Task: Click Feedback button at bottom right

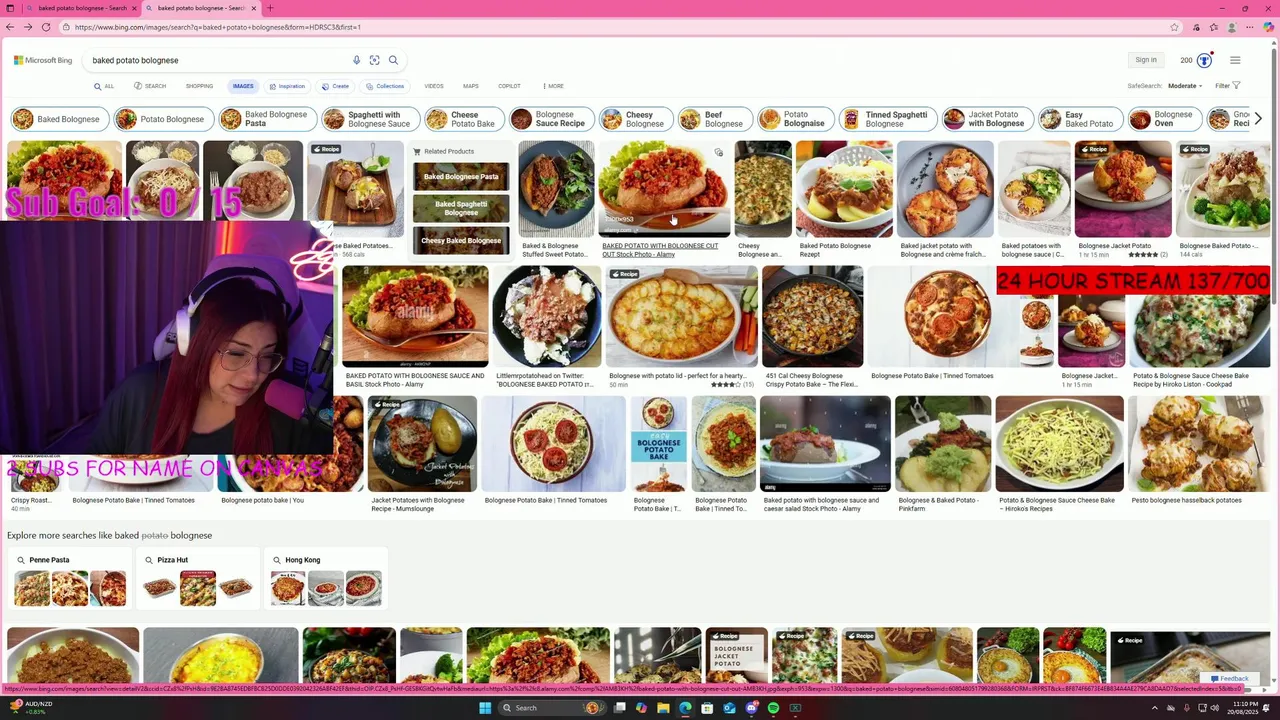Action: [x=1229, y=679]
